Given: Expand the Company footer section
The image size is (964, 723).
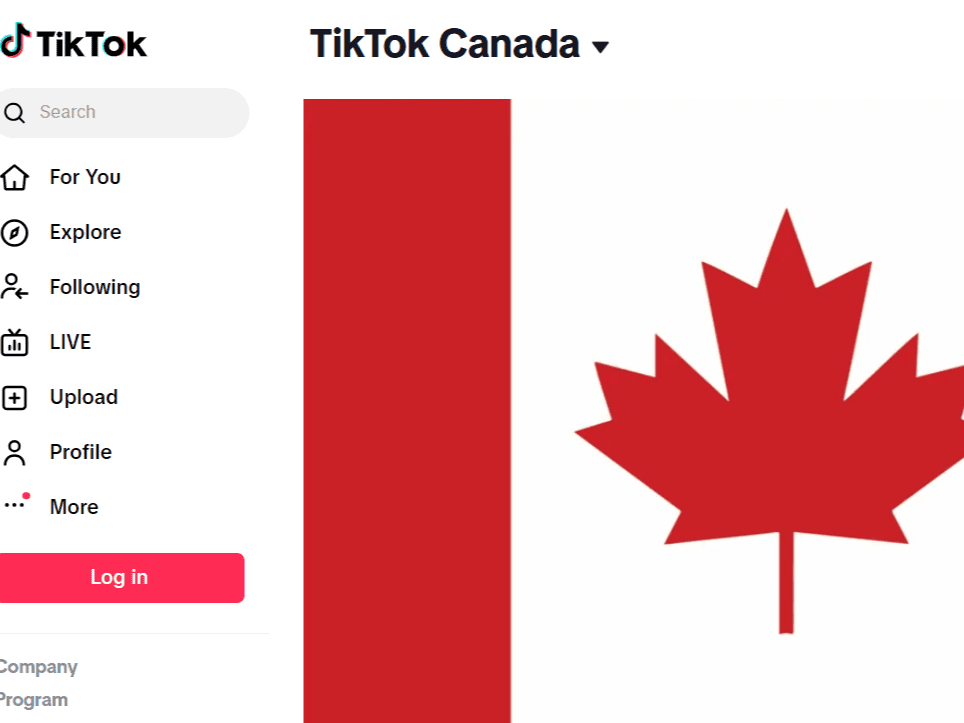Looking at the screenshot, I should pyautogui.click(x=38, y=667).
